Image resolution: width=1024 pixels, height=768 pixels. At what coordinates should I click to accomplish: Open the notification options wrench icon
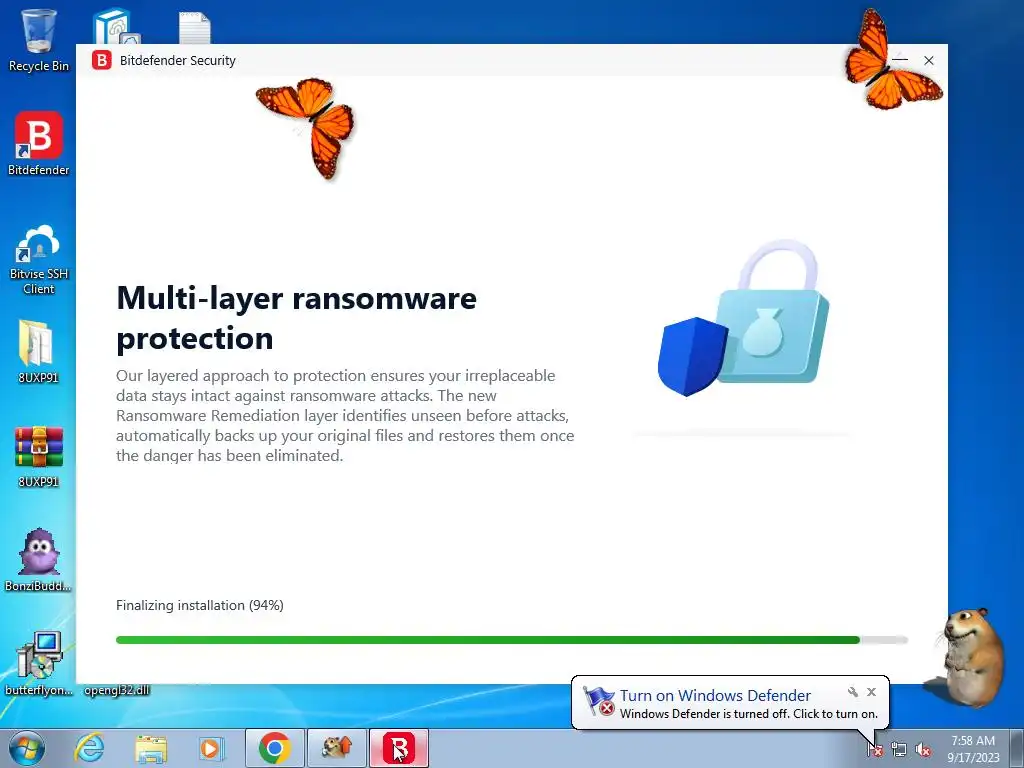pos(852,692)
